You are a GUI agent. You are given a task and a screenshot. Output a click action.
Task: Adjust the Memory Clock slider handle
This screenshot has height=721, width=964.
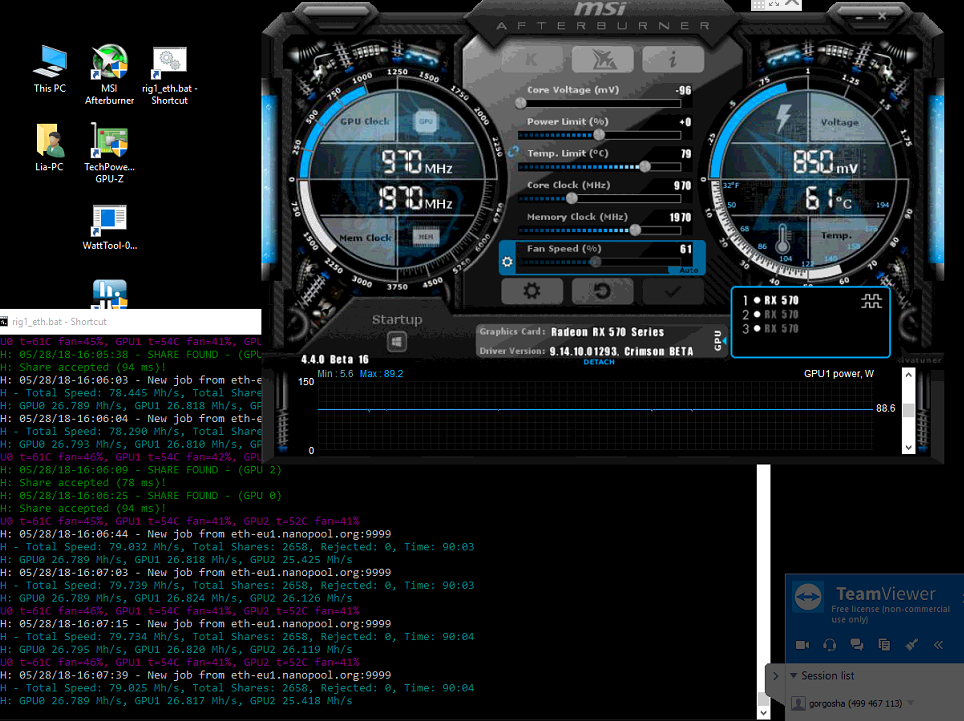click(635, 230)
